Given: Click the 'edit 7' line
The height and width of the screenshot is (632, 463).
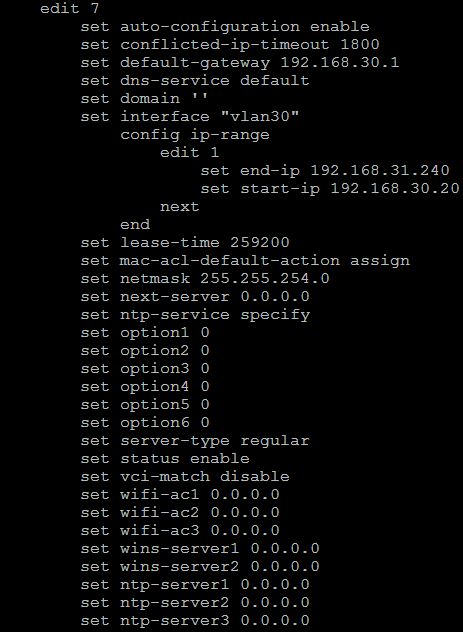Looking at the screenshot, I should pyautogui.click(x=69, y=8).
